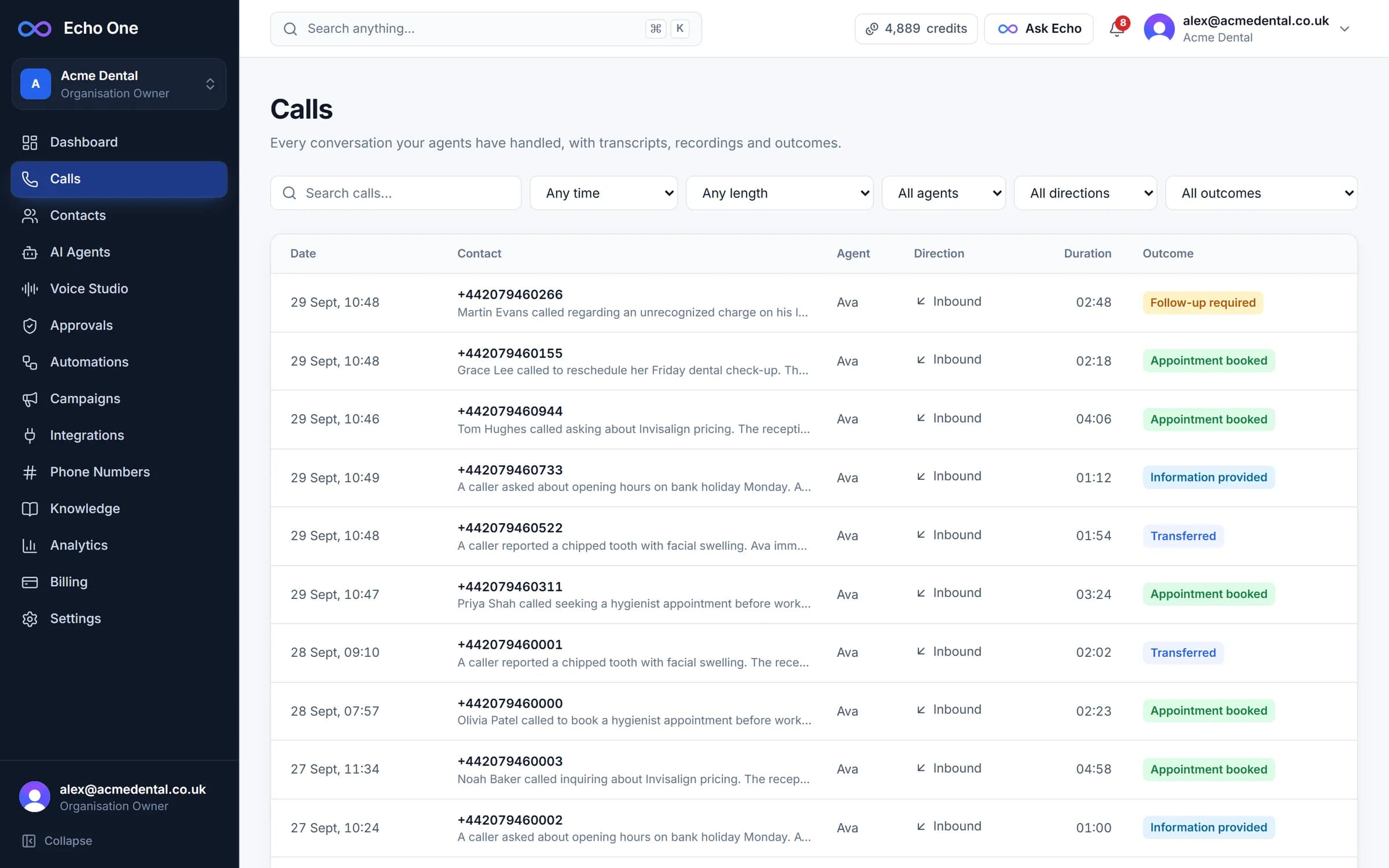Click the Ask Echo button
Screen dimensions: 1389x868
tap(1039, 28)
